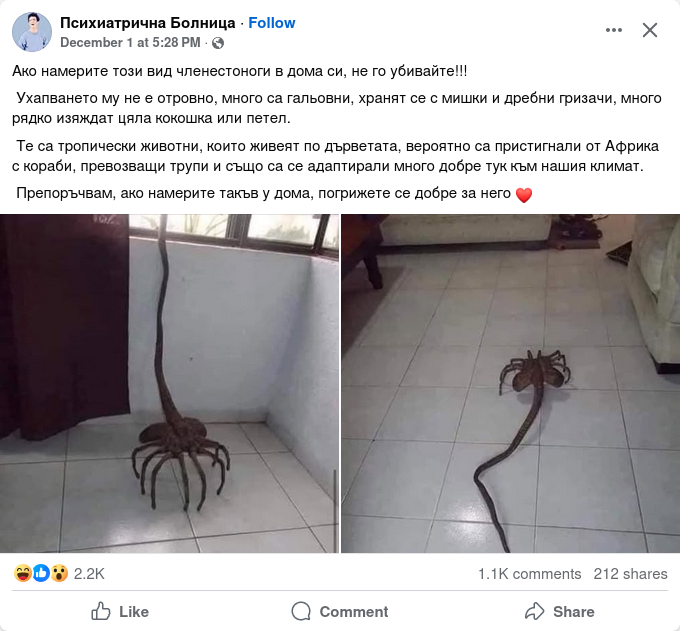This screenshot has width=680, height=631.
Task: Open the Психиатрична Болница page name link
Action: click(147, 23)
